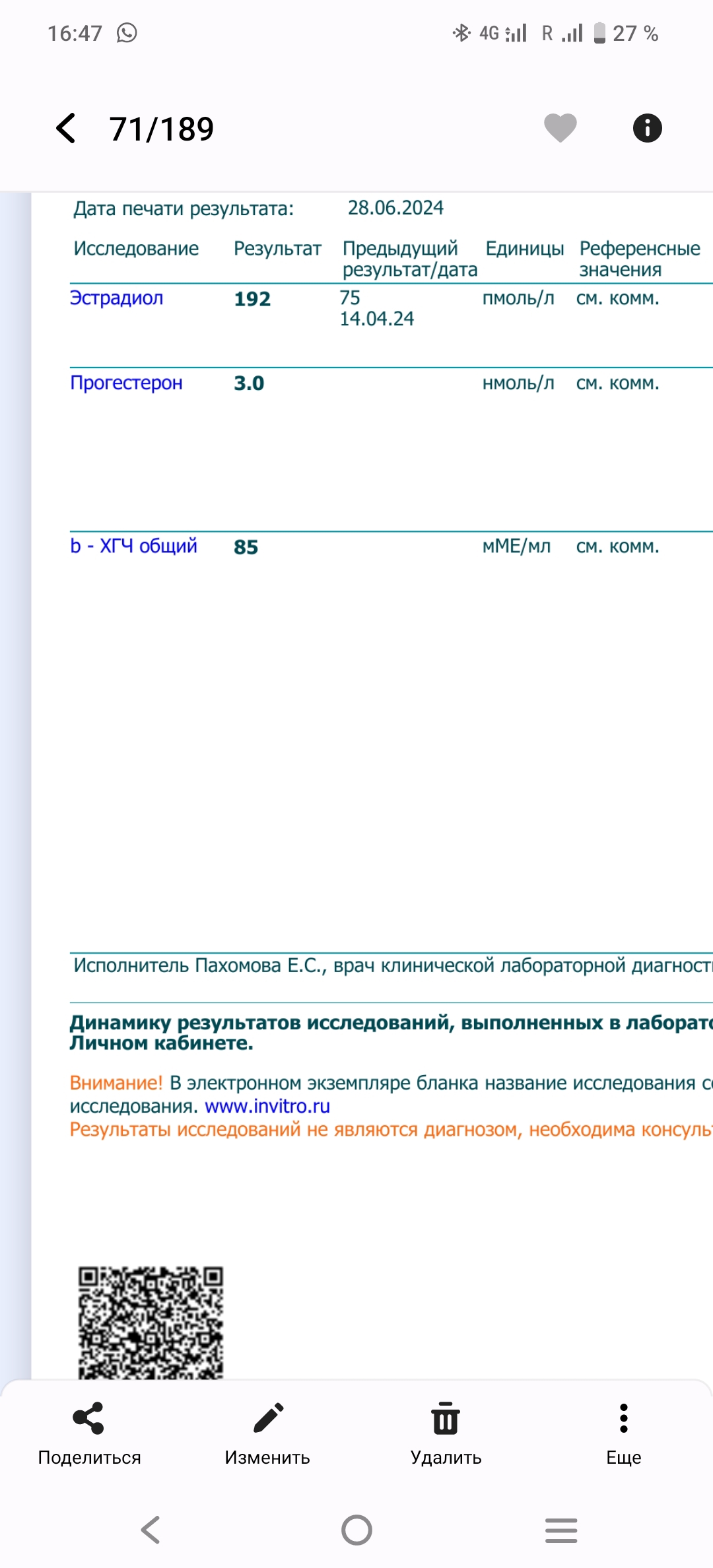713x1568 pixels.
Task: Tap the Android navigation back button
Action: tap(151, 1530)
